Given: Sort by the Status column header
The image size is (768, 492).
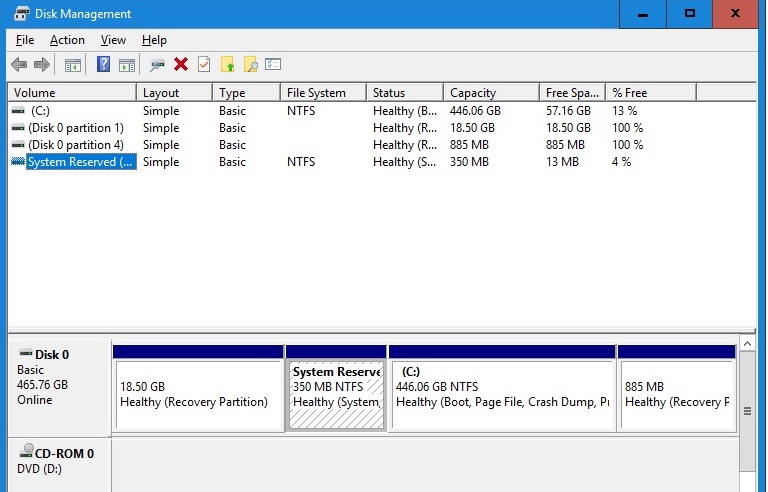Looking at the screenshot, I should point(405,93).
